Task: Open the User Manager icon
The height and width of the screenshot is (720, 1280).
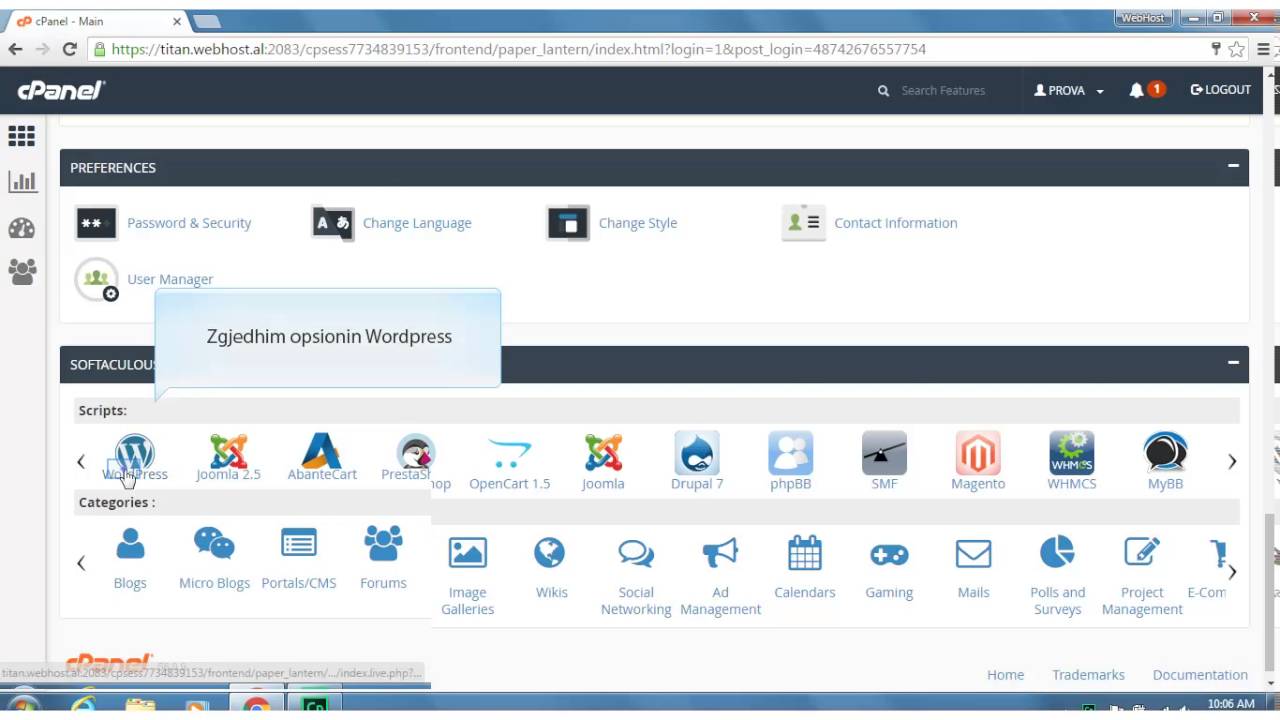Action: tap(97, 280)
